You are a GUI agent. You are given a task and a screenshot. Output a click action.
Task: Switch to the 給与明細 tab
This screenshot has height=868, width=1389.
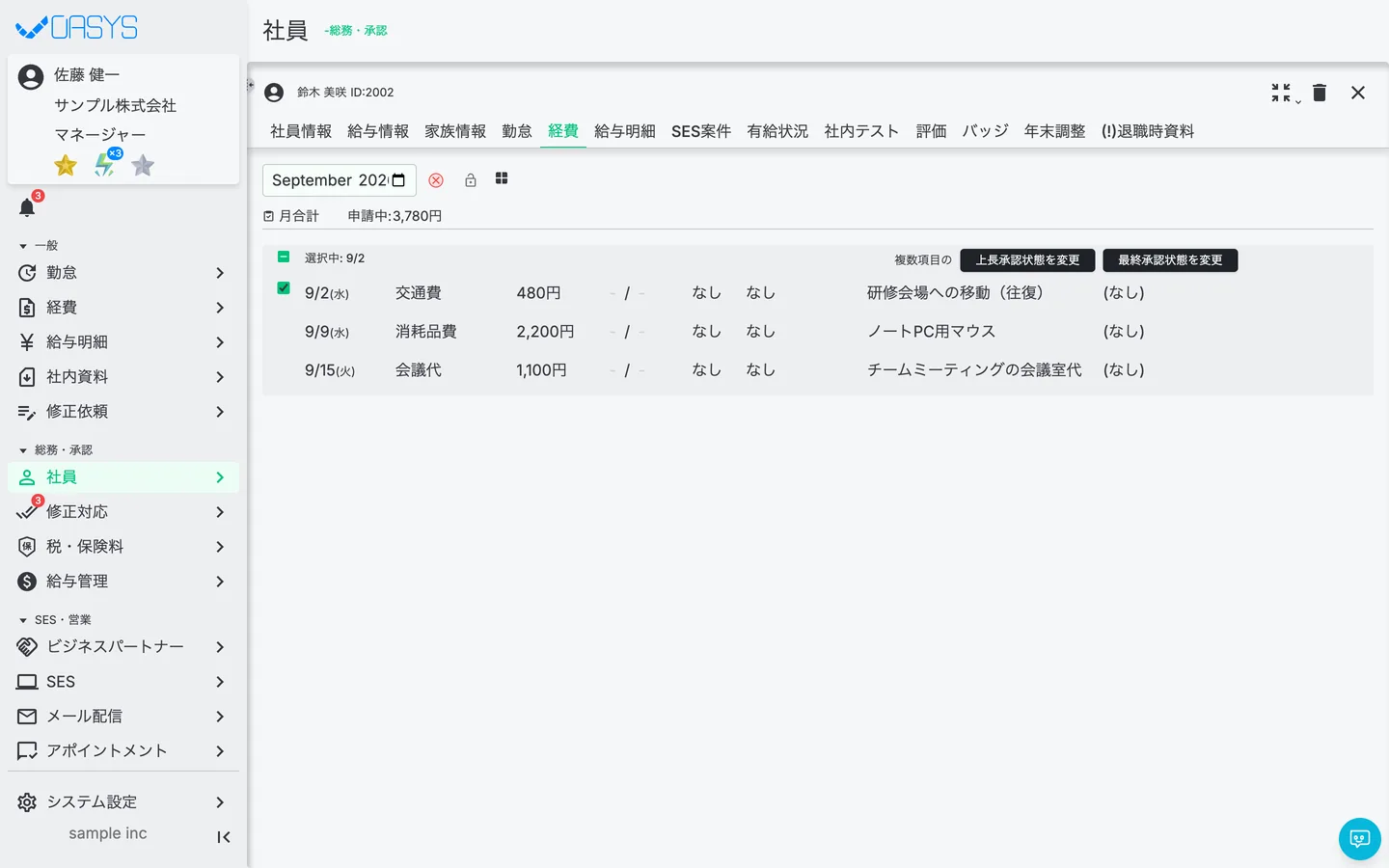[625, 131]
